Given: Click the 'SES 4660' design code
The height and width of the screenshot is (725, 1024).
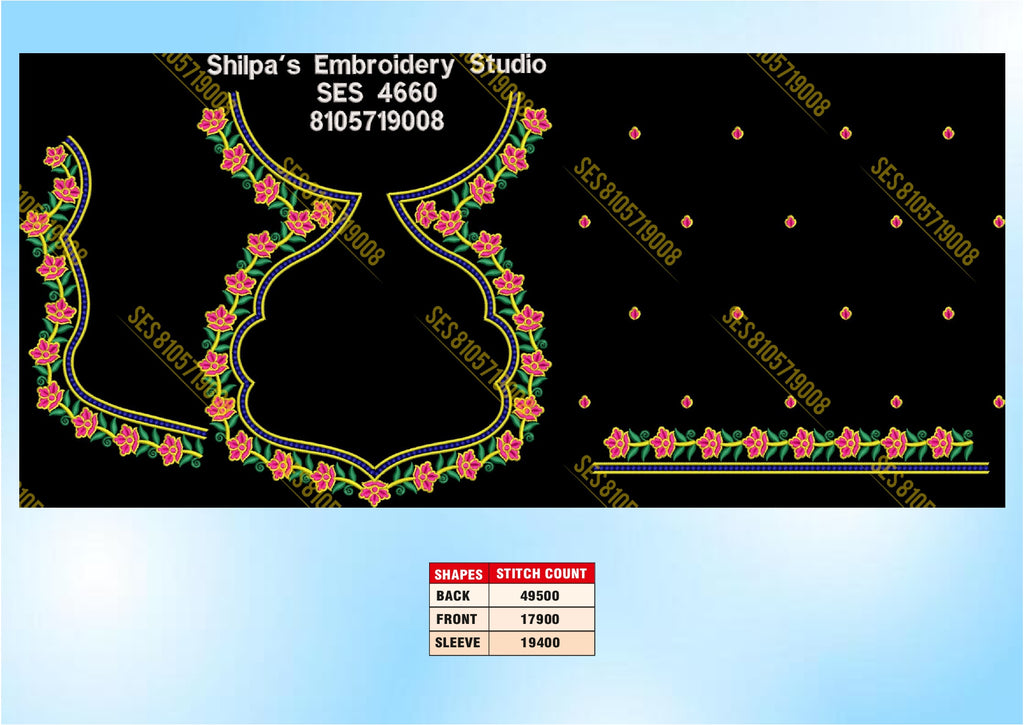Looking at the screenshot, I should tap(377, 93).
